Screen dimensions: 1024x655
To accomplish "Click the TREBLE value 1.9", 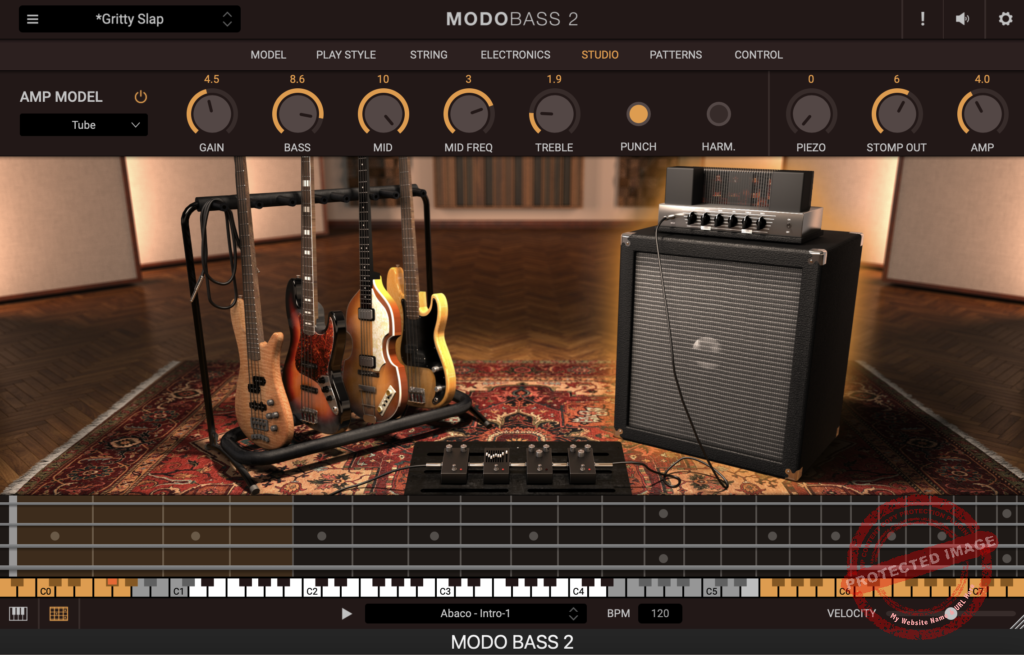I will click(x=554, y=79).
